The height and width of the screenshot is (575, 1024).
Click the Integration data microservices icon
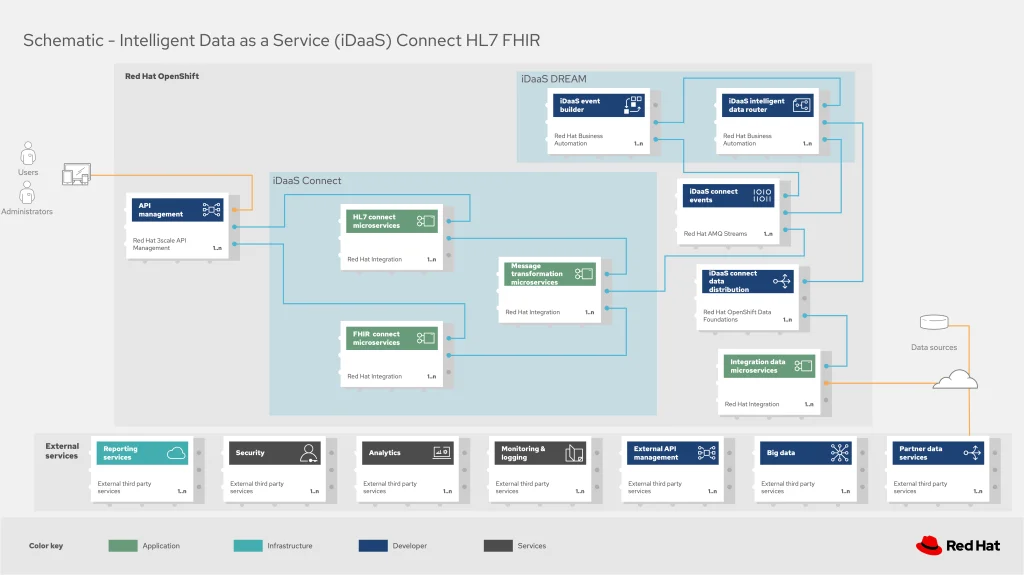point(803,366)
